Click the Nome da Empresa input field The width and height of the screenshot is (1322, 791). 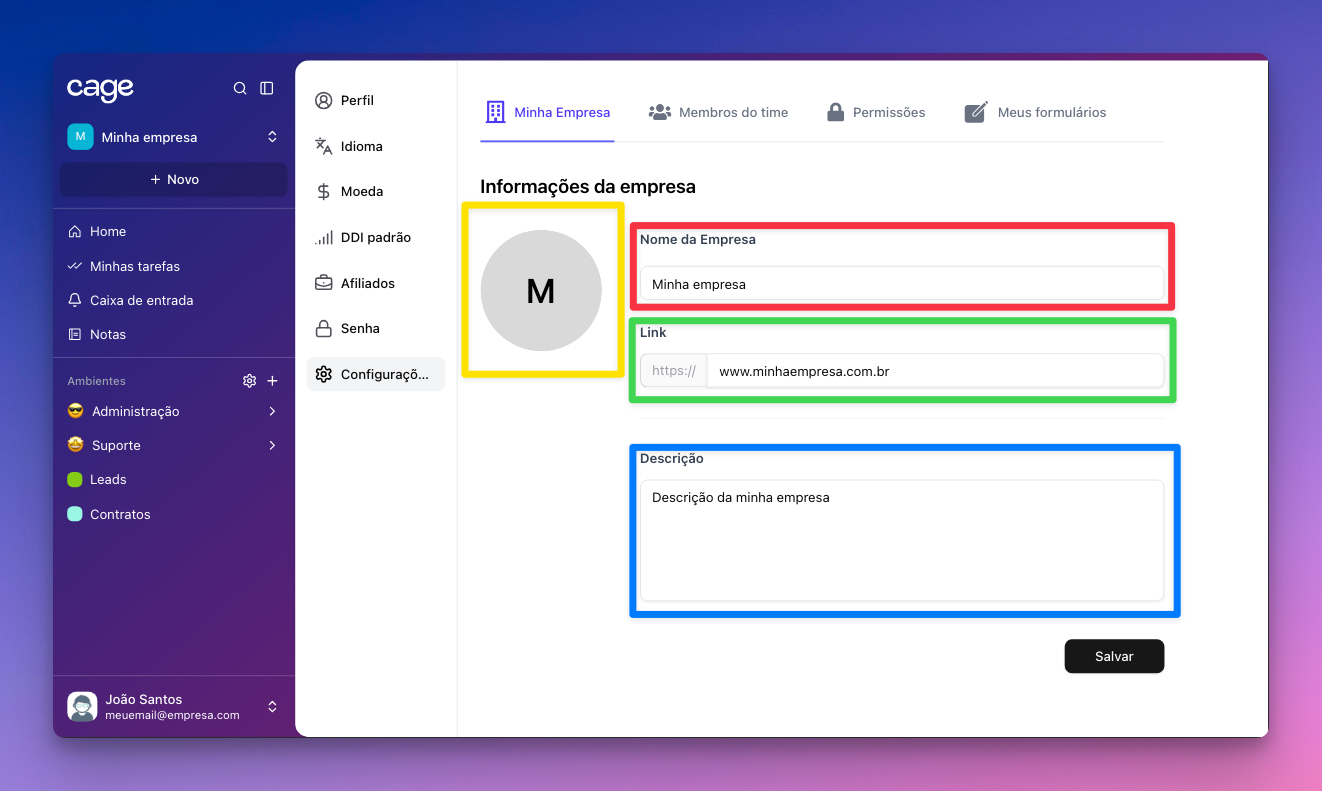901,284
